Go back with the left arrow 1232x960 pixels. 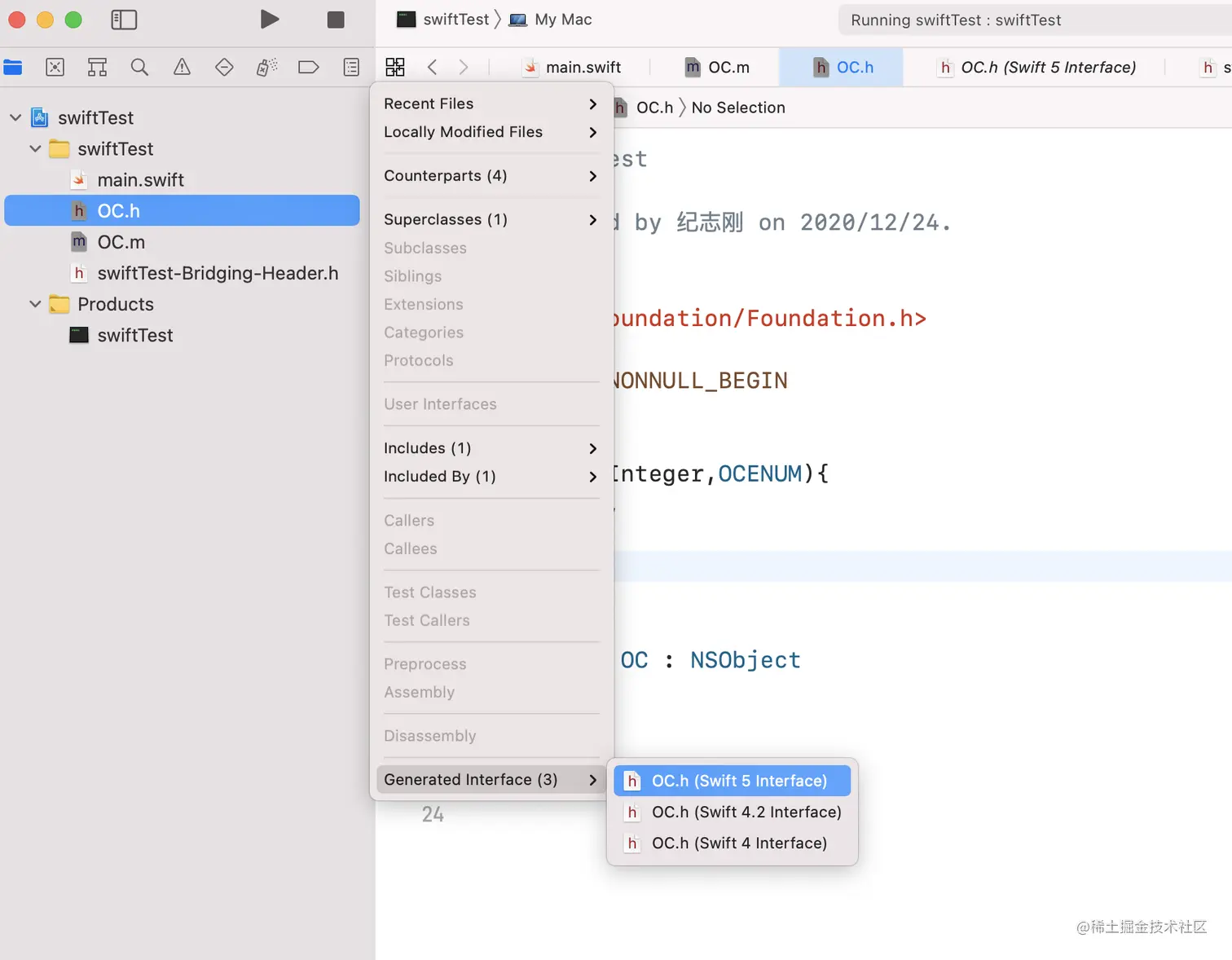click(433, 67)
